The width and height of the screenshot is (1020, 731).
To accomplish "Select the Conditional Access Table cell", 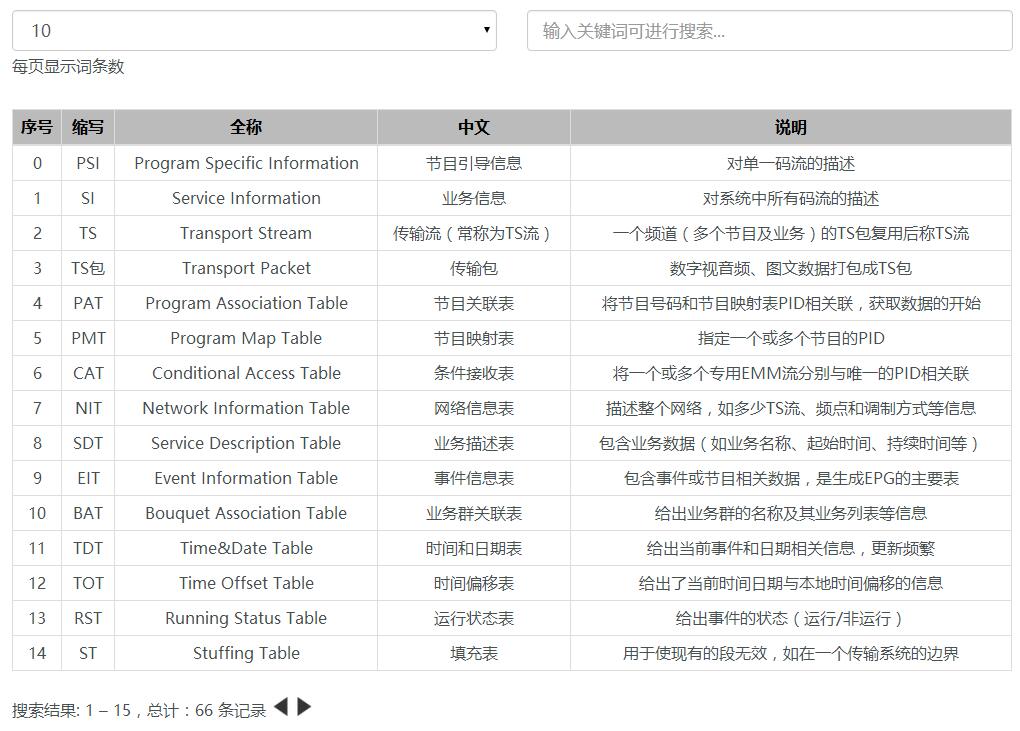I will pos(246,373).
